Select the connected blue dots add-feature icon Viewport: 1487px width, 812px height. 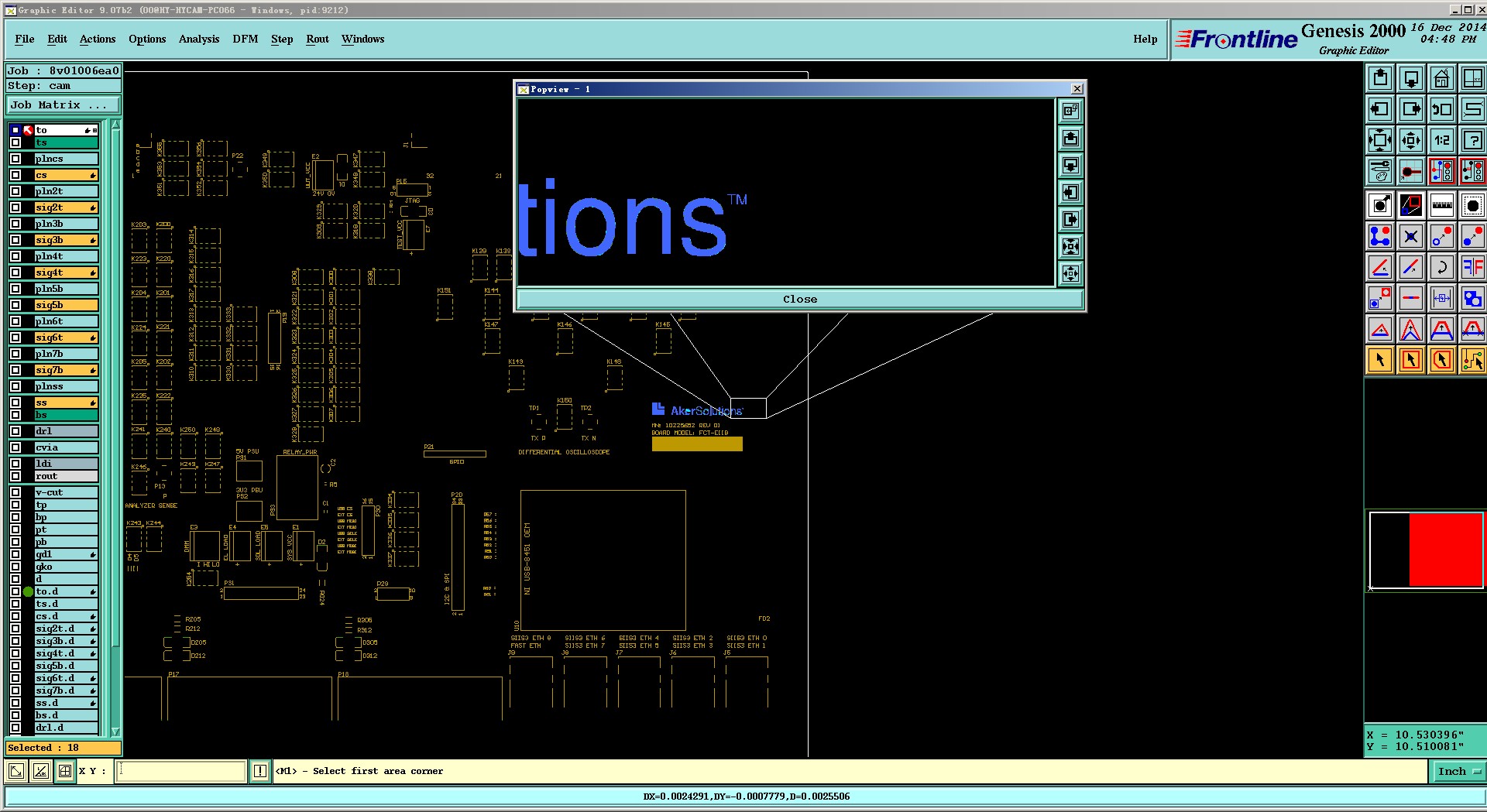click(1380, 236)
